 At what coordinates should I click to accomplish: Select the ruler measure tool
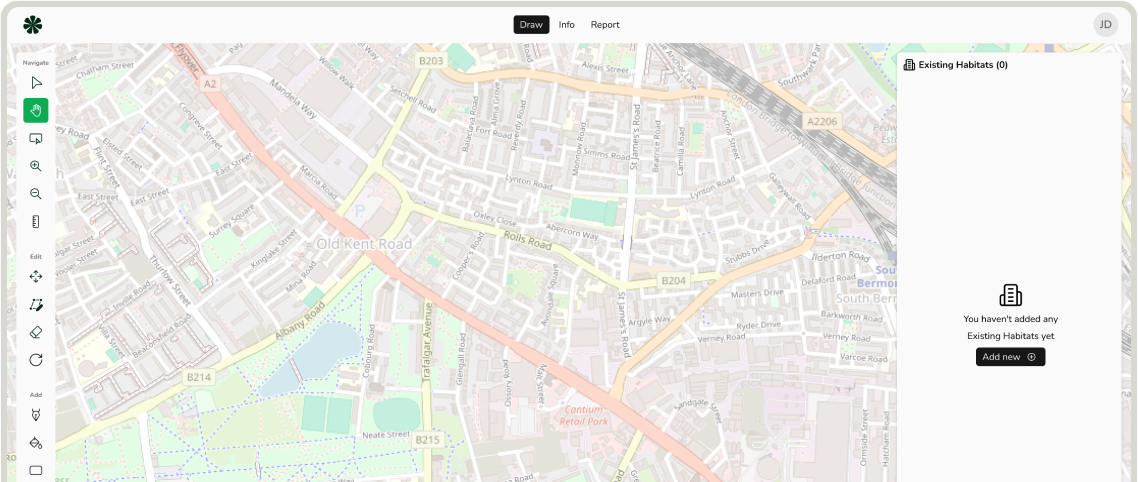click(36, 222)
